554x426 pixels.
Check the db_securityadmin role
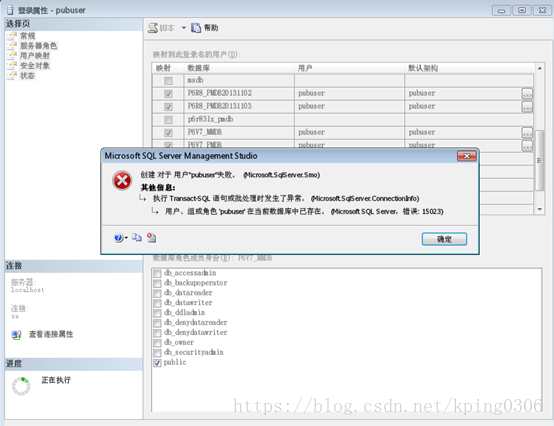157,353
